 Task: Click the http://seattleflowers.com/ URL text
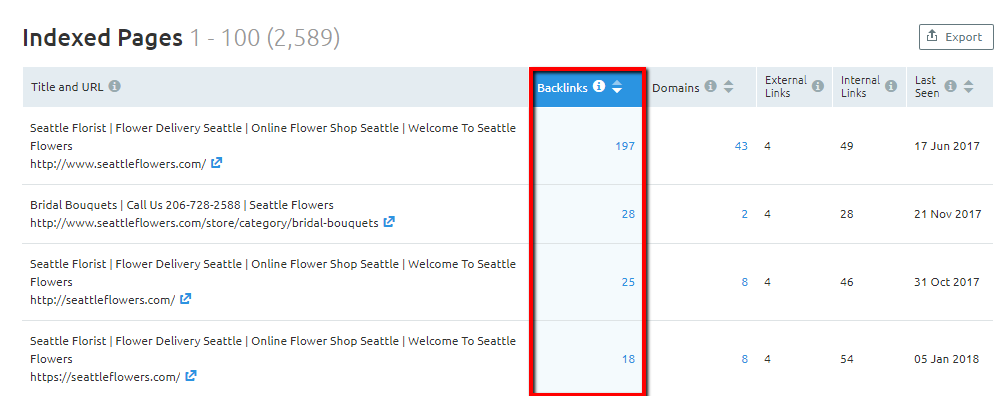[x=103, y=300]
